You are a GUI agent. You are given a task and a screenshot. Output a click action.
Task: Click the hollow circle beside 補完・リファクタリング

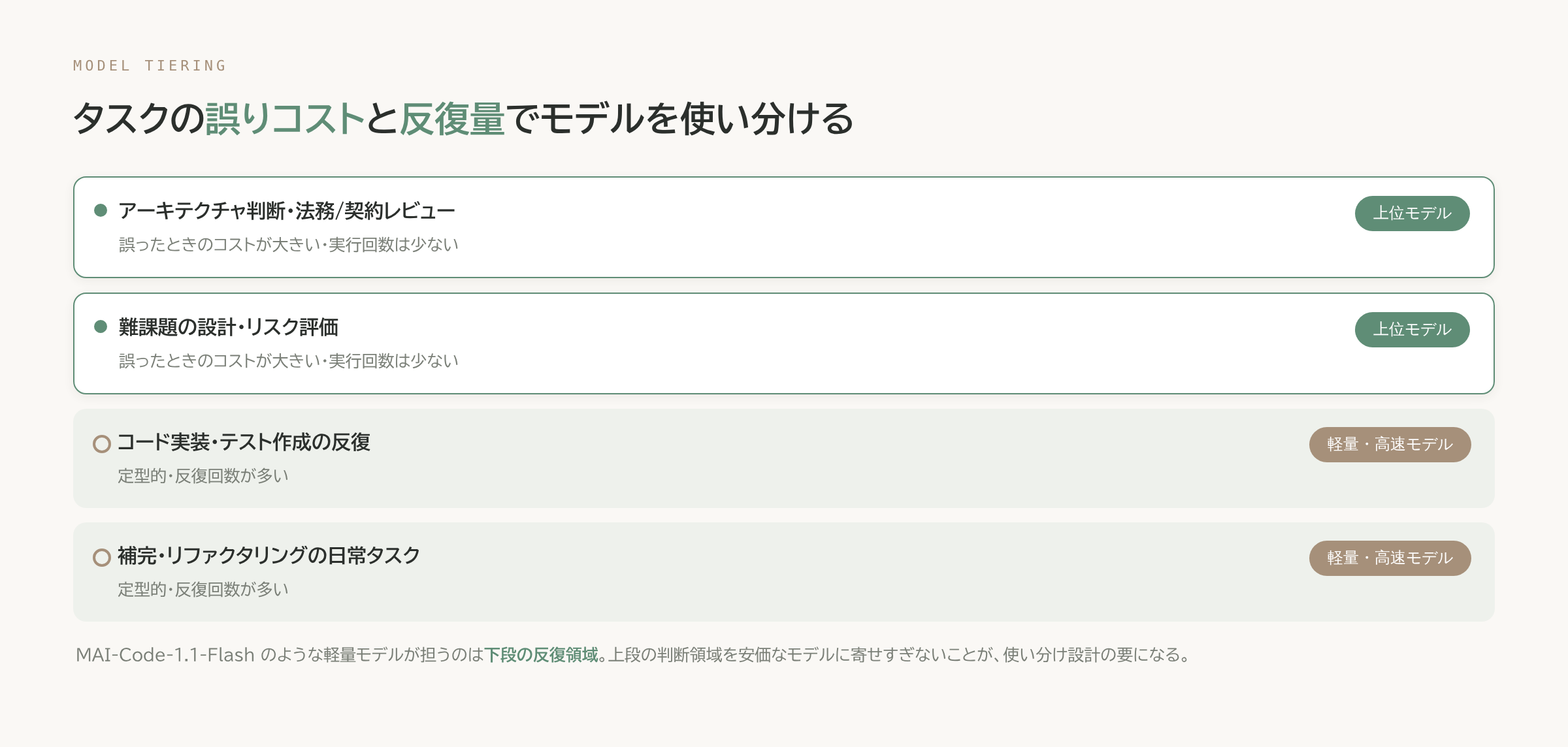[x=102, y=558]
